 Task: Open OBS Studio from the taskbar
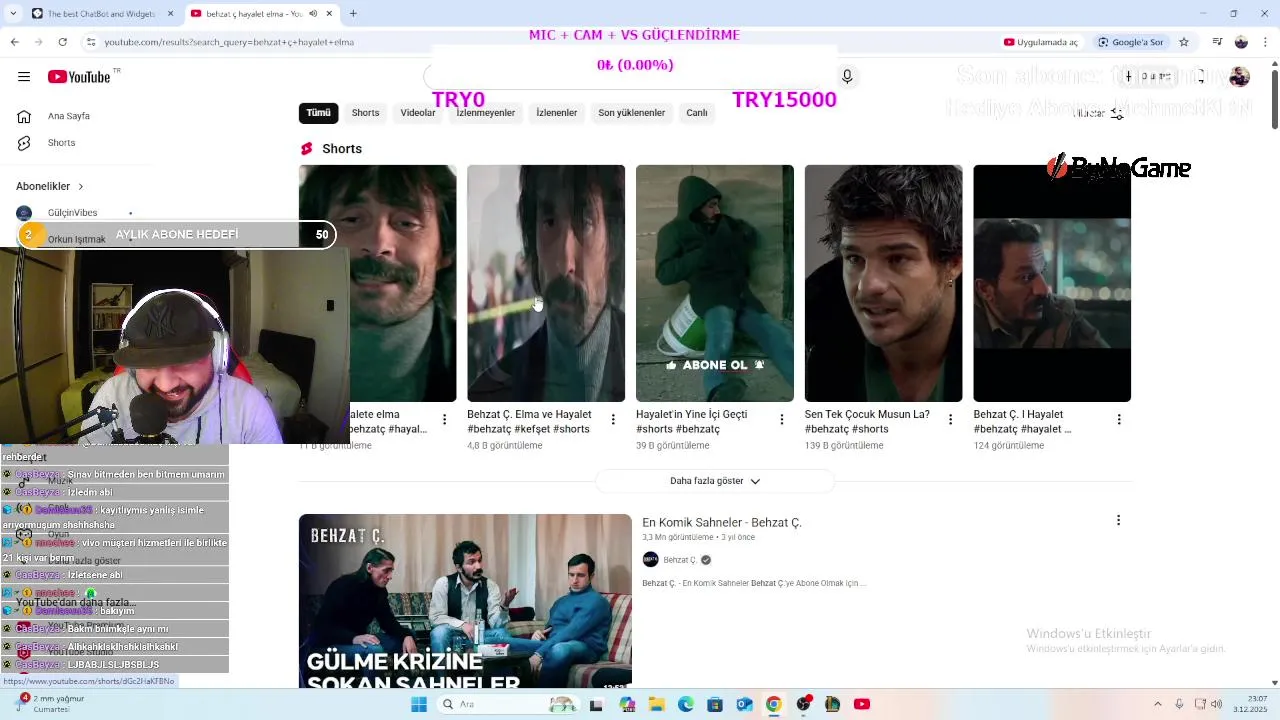[x=803, y=704]
